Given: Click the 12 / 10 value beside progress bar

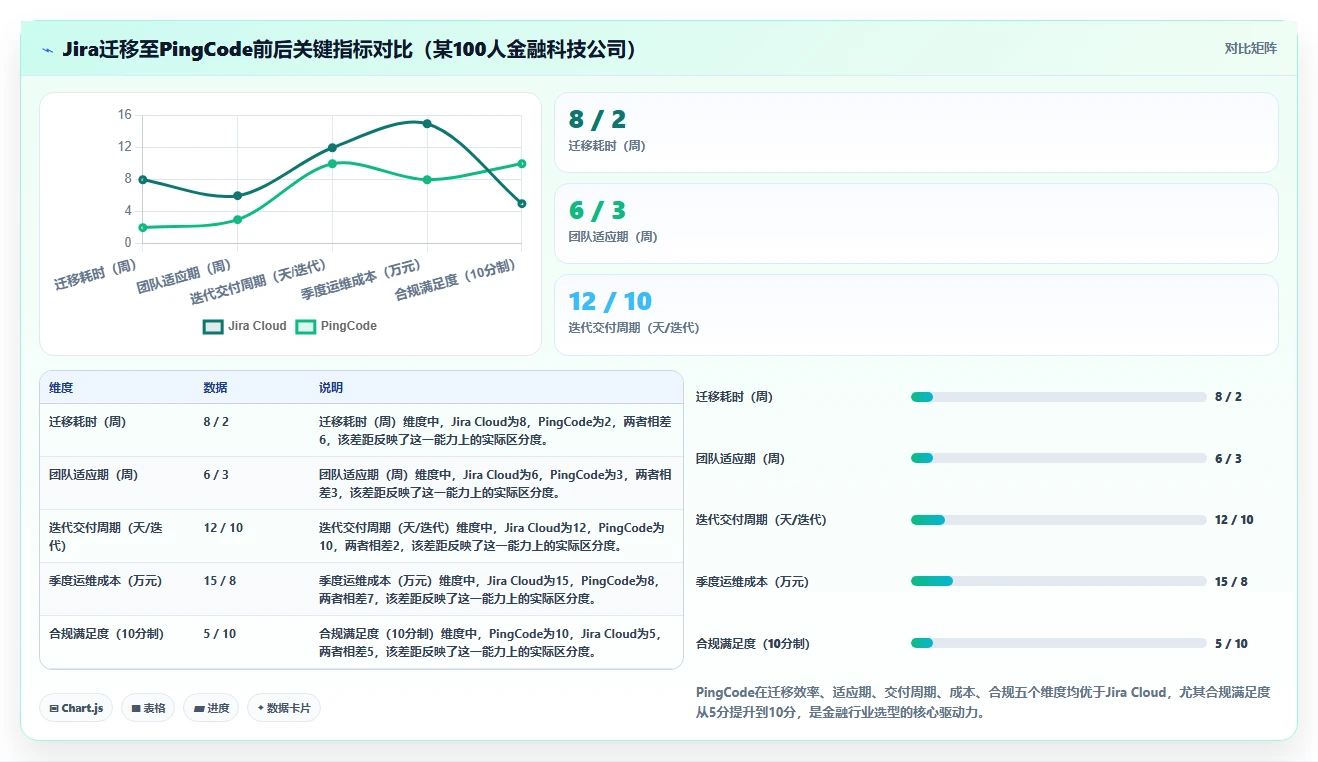Looking at the screenshot, I should [x=1234, y=520].
